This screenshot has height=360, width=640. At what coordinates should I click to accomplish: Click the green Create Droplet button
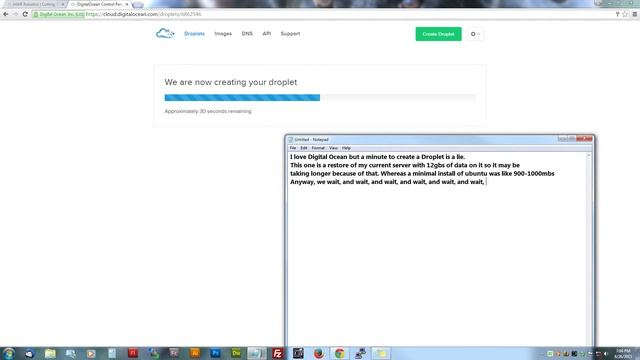tap(438, 34)
